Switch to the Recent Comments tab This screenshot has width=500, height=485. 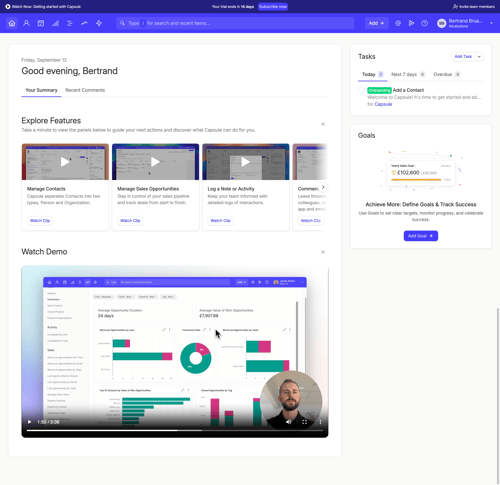(85, 90)
